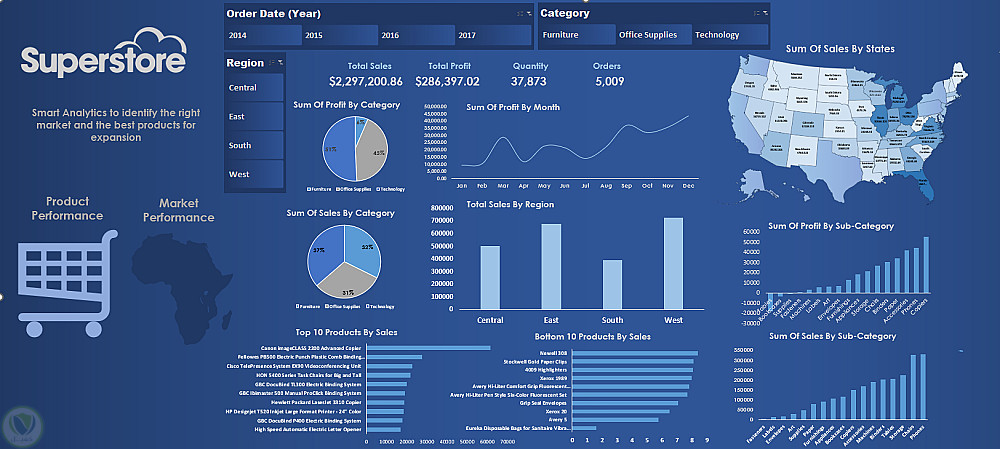
Task: Click the Grip Seal Envelopes label
Action: 543,403
